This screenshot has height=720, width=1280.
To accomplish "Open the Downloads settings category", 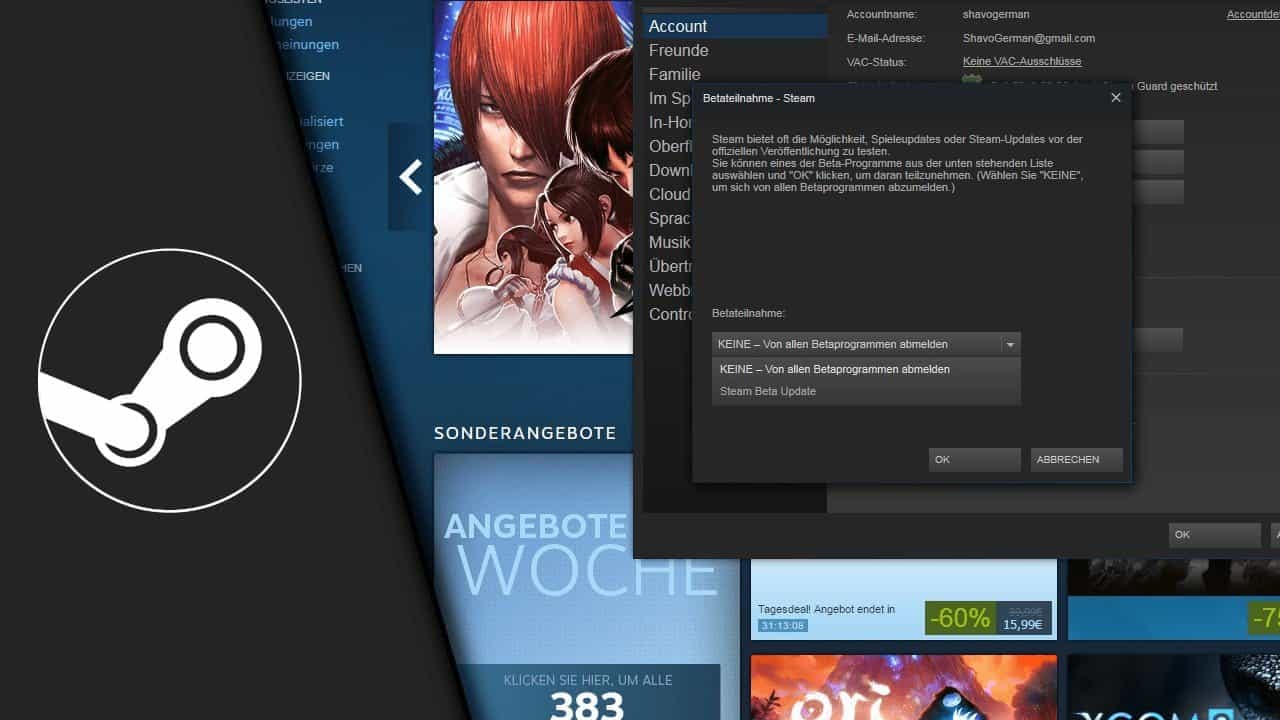I will tap(668, 170).
